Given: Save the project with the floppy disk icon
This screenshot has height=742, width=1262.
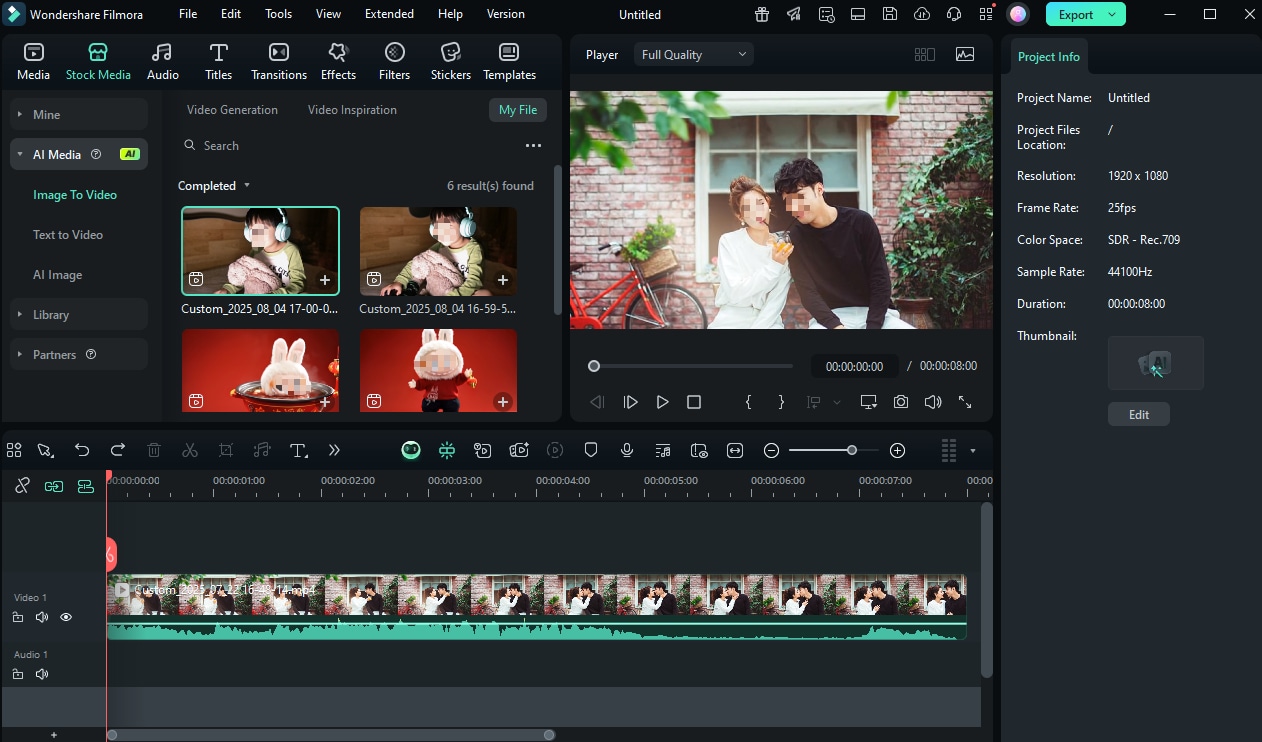Looking at the screenshot, I should pyautogui.click(x=890, y=14).
